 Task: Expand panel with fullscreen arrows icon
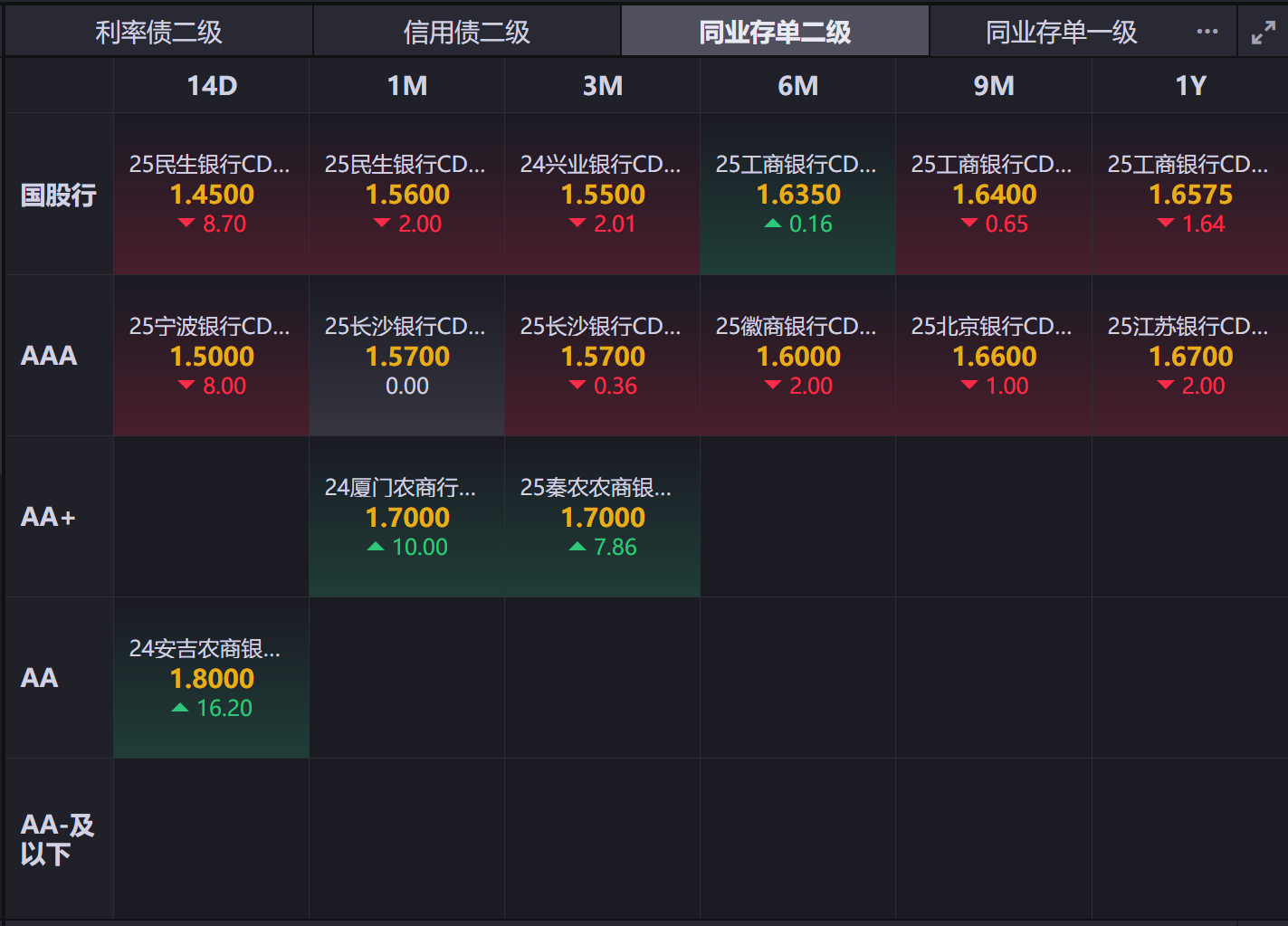click(x=1264, y=33)
